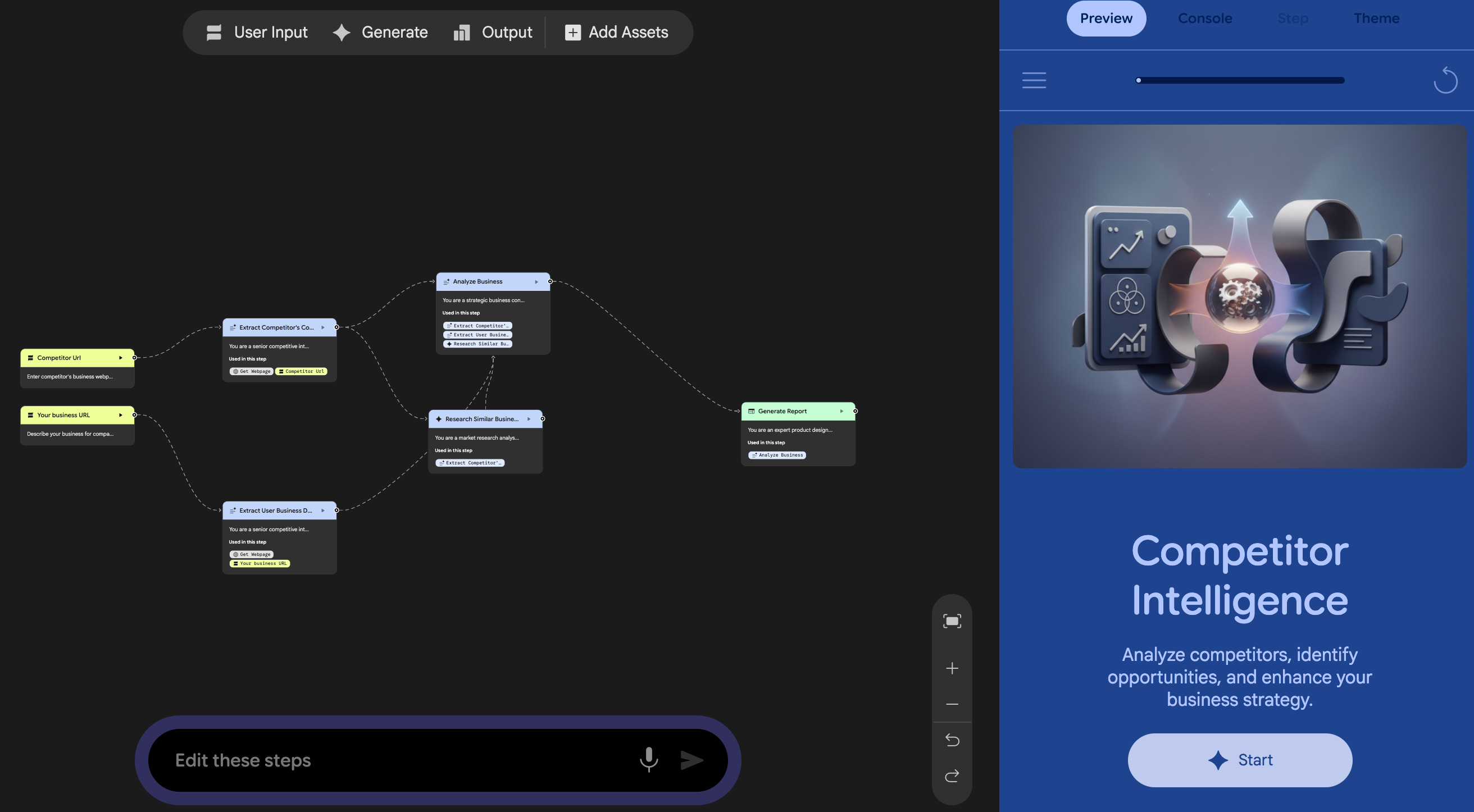Screen dimensions: 1474x812
Task: Switch to the Preview tab
Action: click(x=1105, y=19)
